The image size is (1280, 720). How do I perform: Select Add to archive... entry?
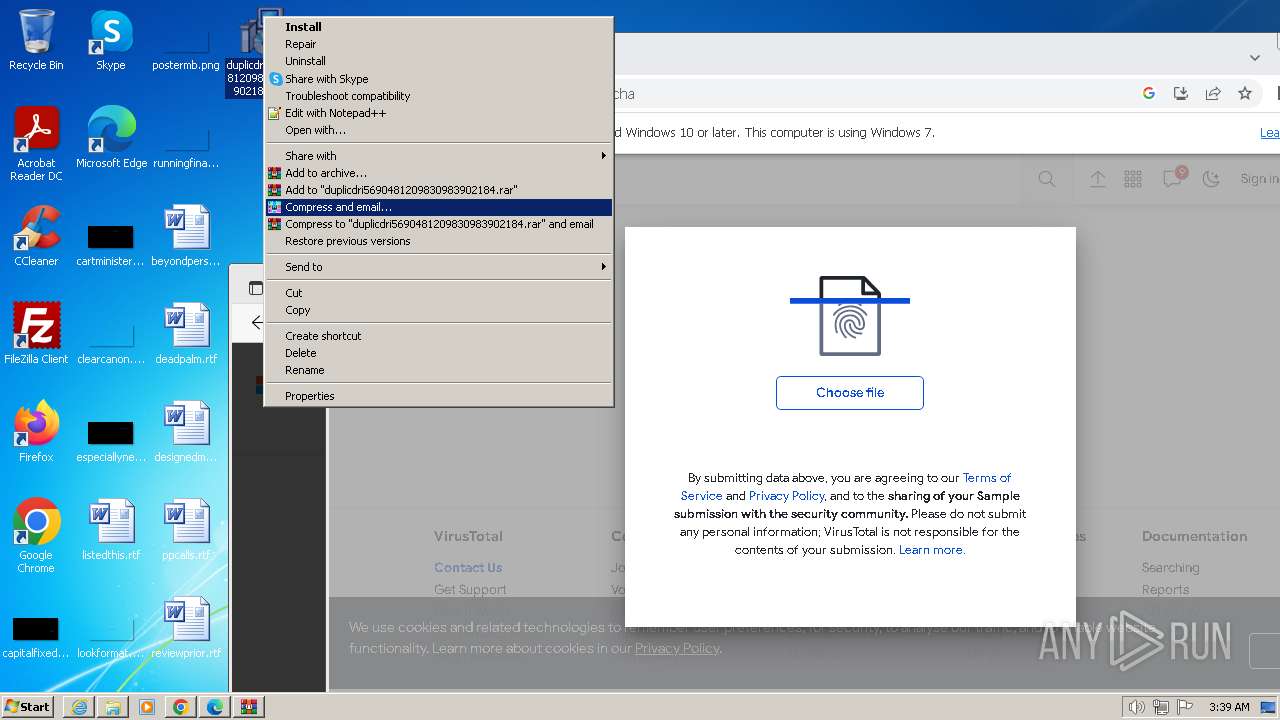[x=438, y=173]
